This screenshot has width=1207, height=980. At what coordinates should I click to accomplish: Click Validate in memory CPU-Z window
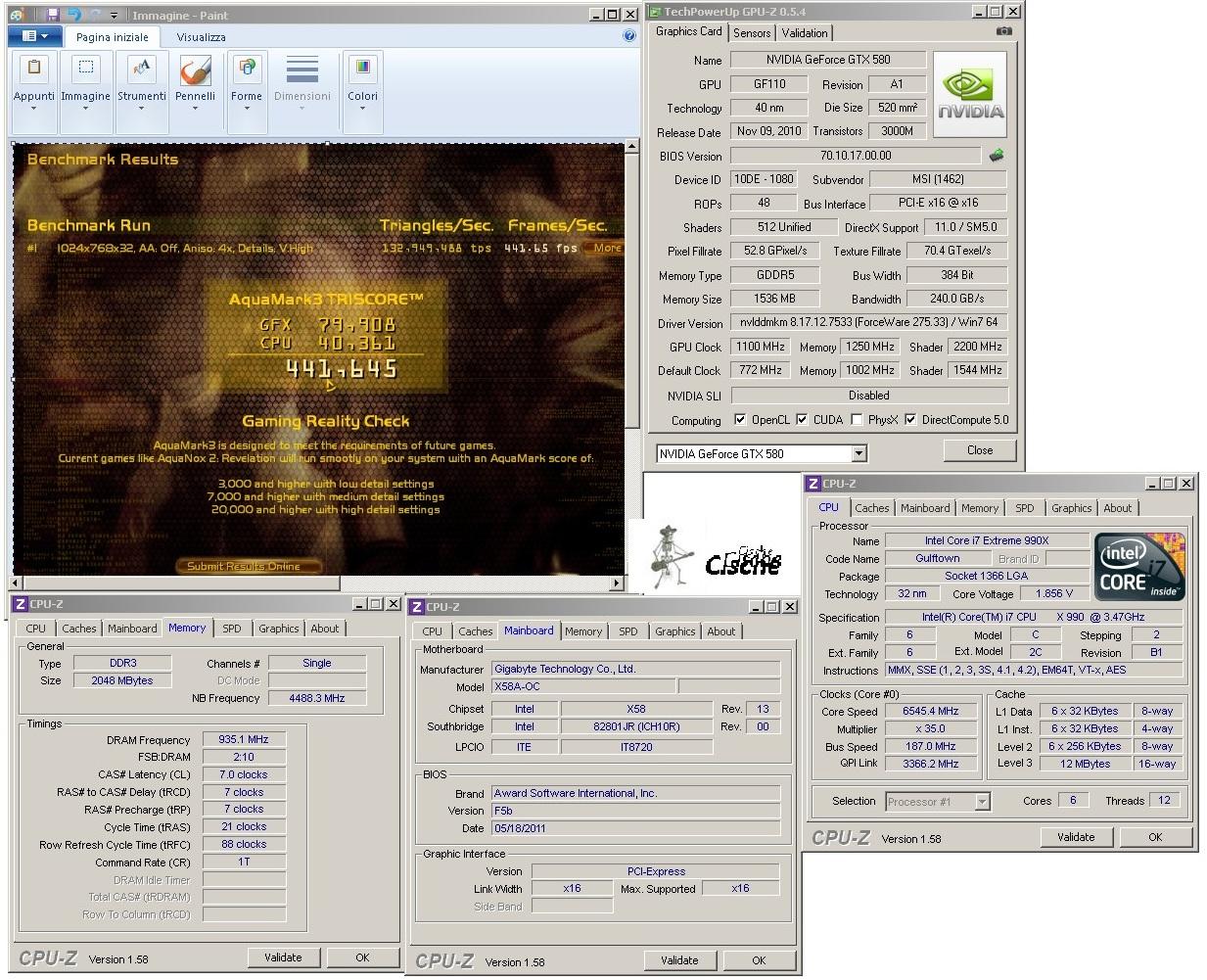(x=283, y=957)
